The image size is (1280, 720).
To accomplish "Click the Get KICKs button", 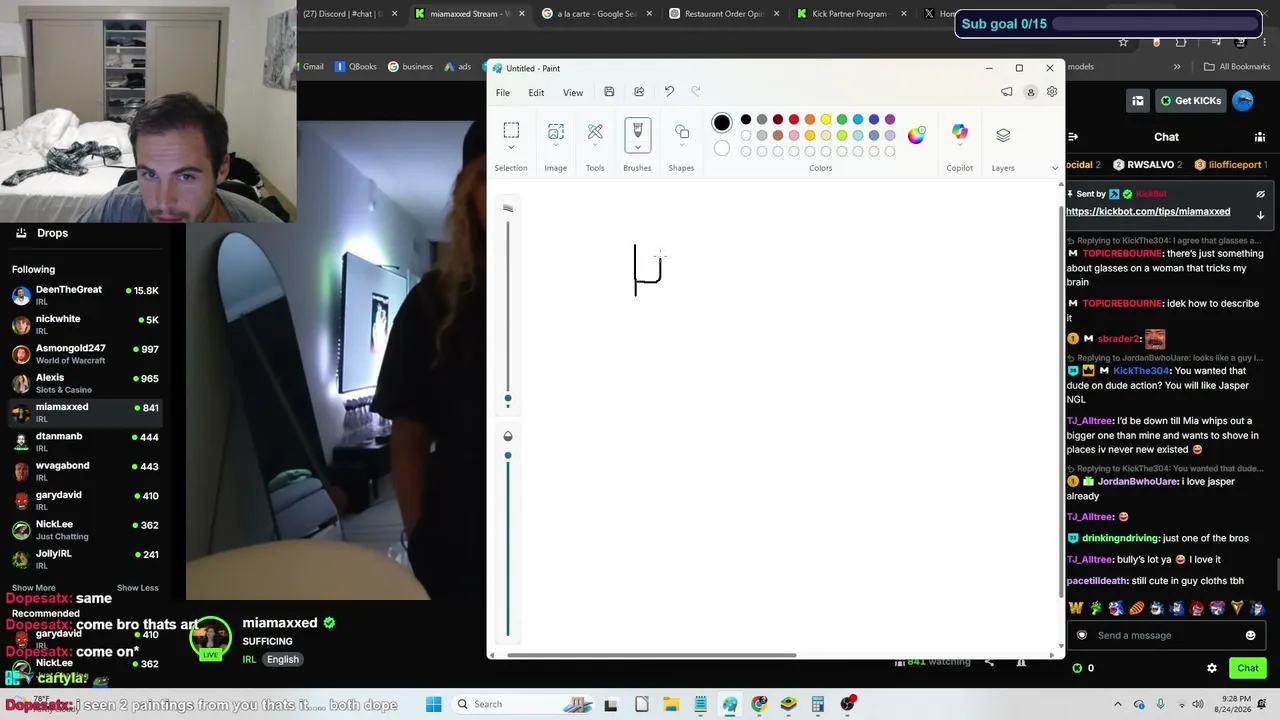I will 1190,100.
